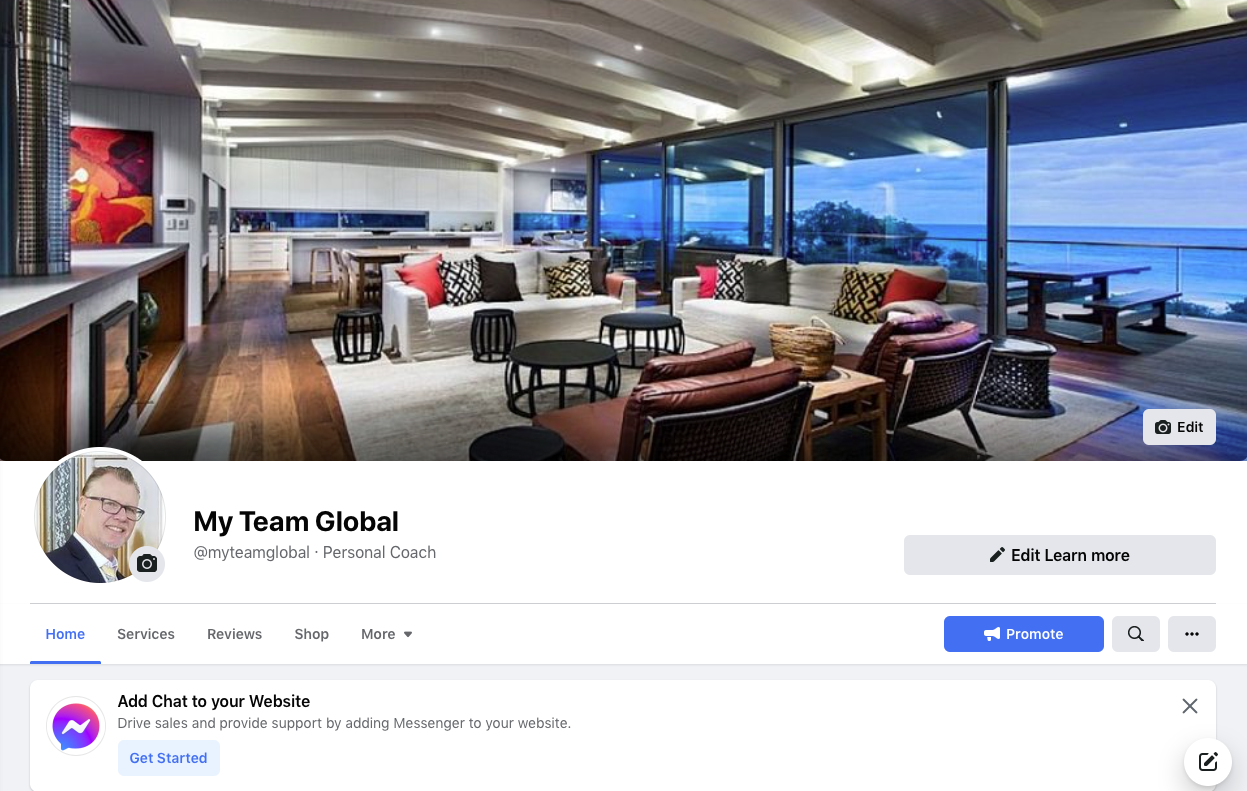The width and height of the screenshot is (1247, 791).
Task: Switch to the Services tab
Action: coord(146,634)
